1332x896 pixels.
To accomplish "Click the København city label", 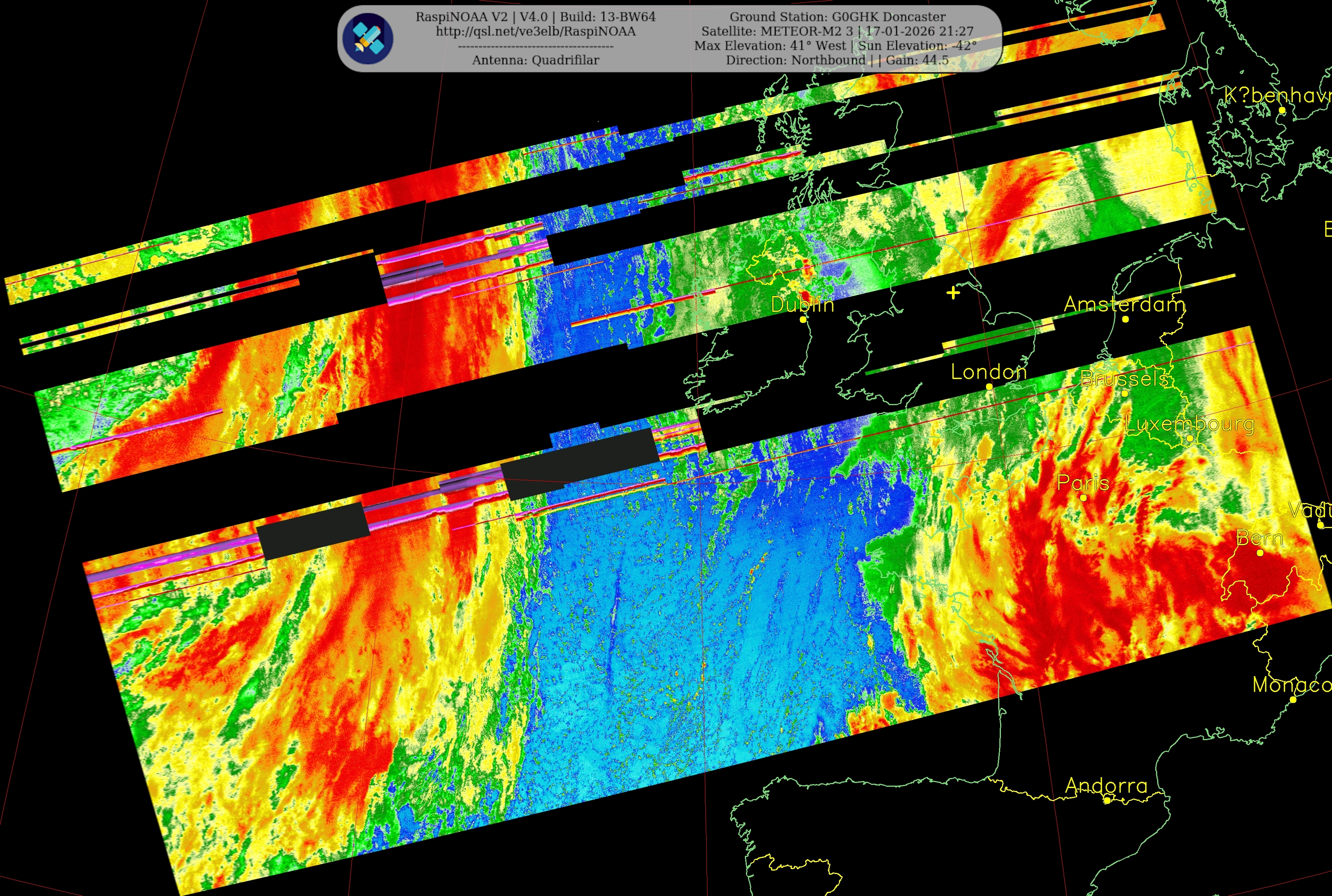I will point(1278,96).
